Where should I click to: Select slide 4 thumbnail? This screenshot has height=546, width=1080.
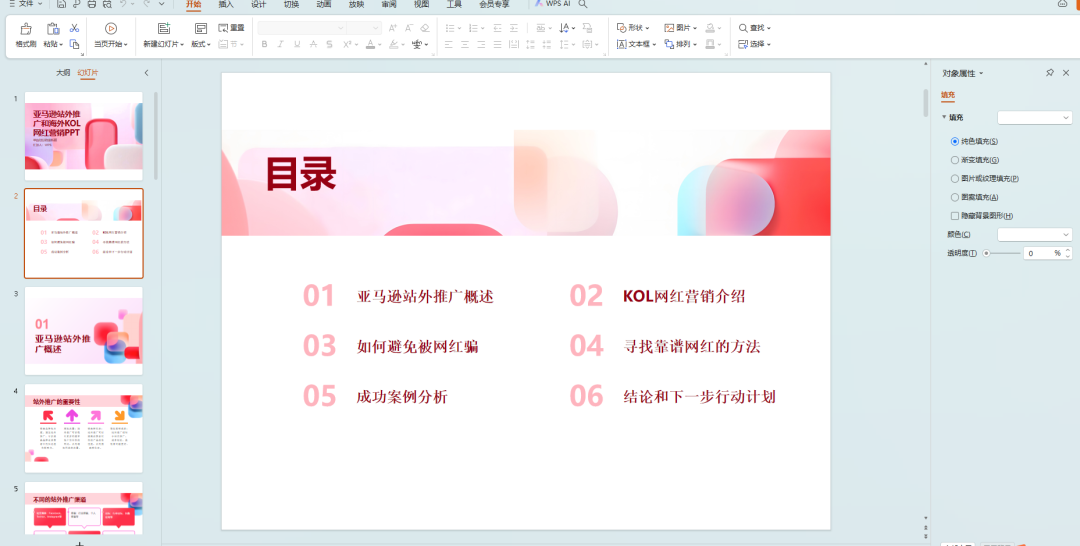point(84,428)
